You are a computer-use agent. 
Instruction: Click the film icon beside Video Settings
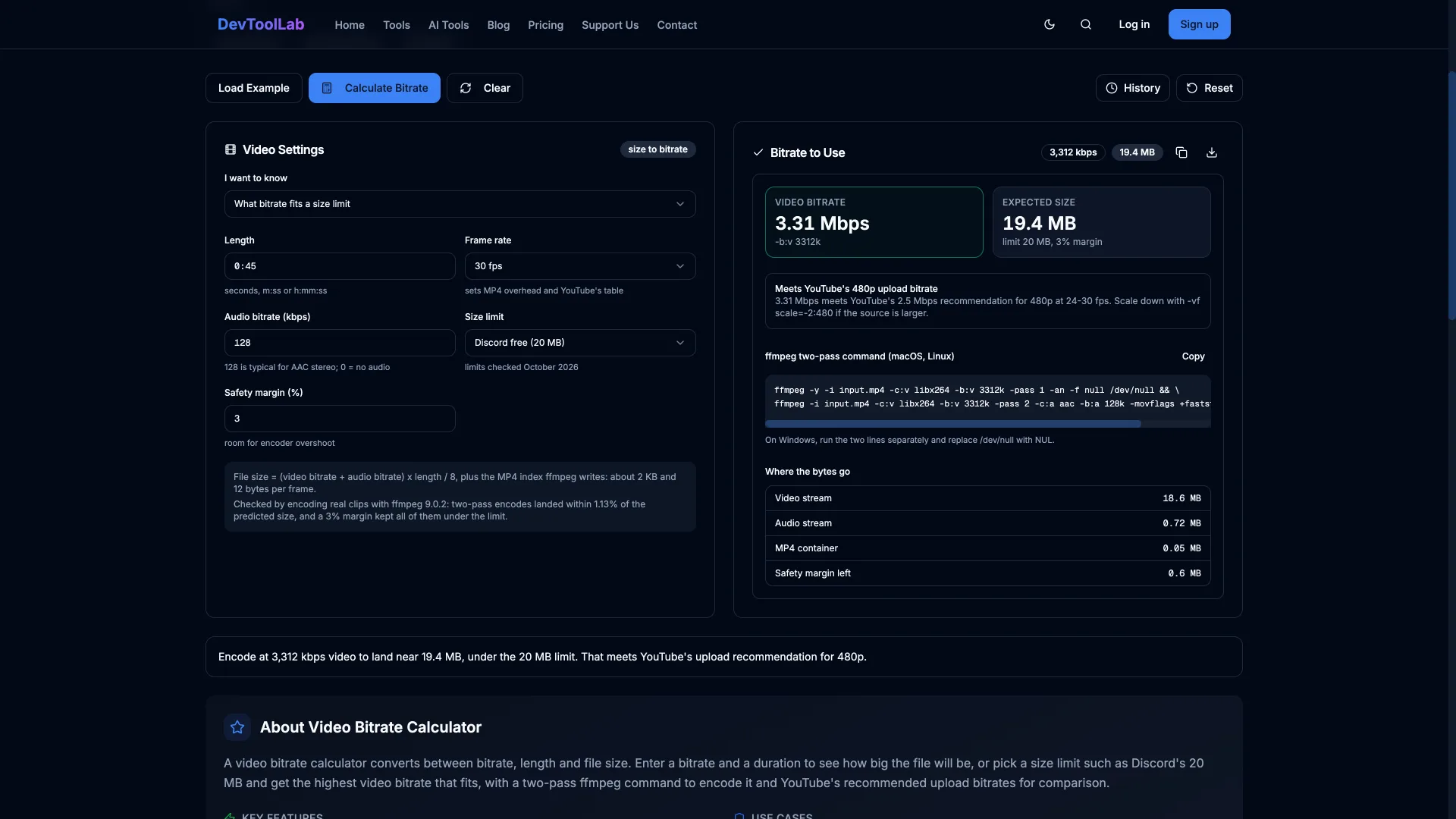coord(231,149)
